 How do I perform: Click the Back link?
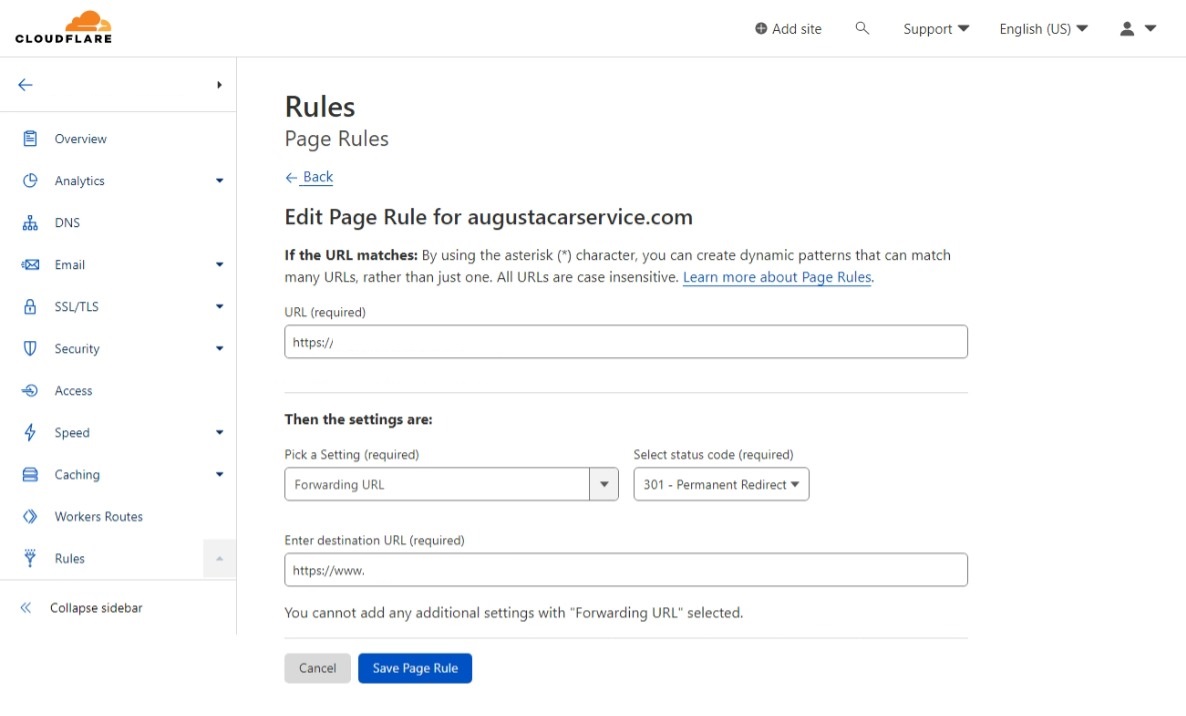pyautogui.click(x=309, y=177)
